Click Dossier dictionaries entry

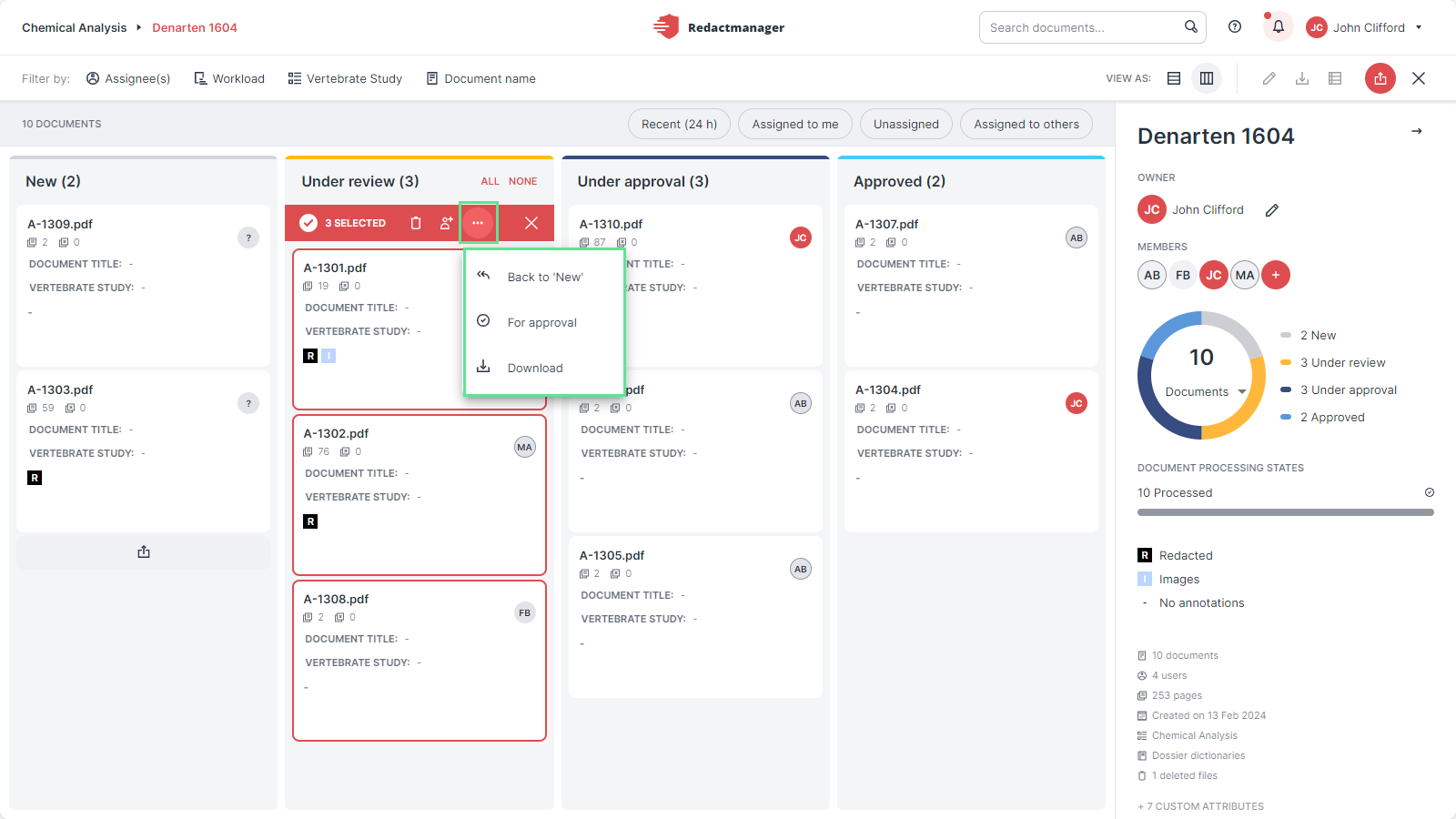coord(1191,755)
